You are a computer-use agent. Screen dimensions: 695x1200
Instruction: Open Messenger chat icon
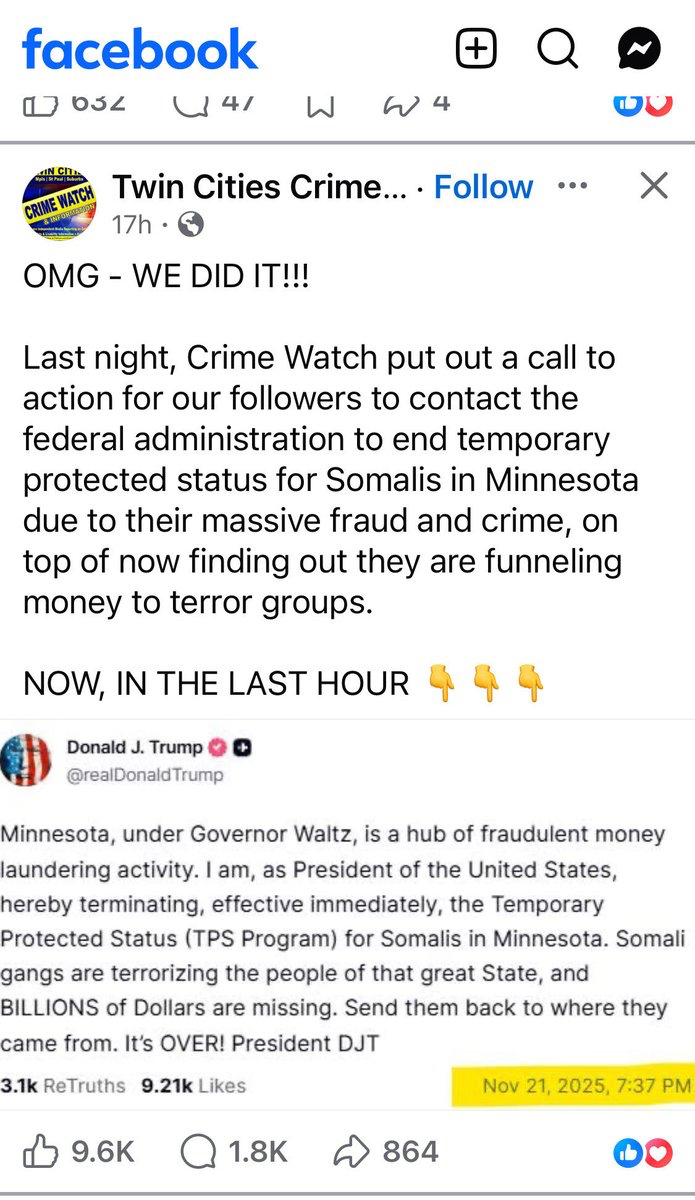tap(637, 49)
